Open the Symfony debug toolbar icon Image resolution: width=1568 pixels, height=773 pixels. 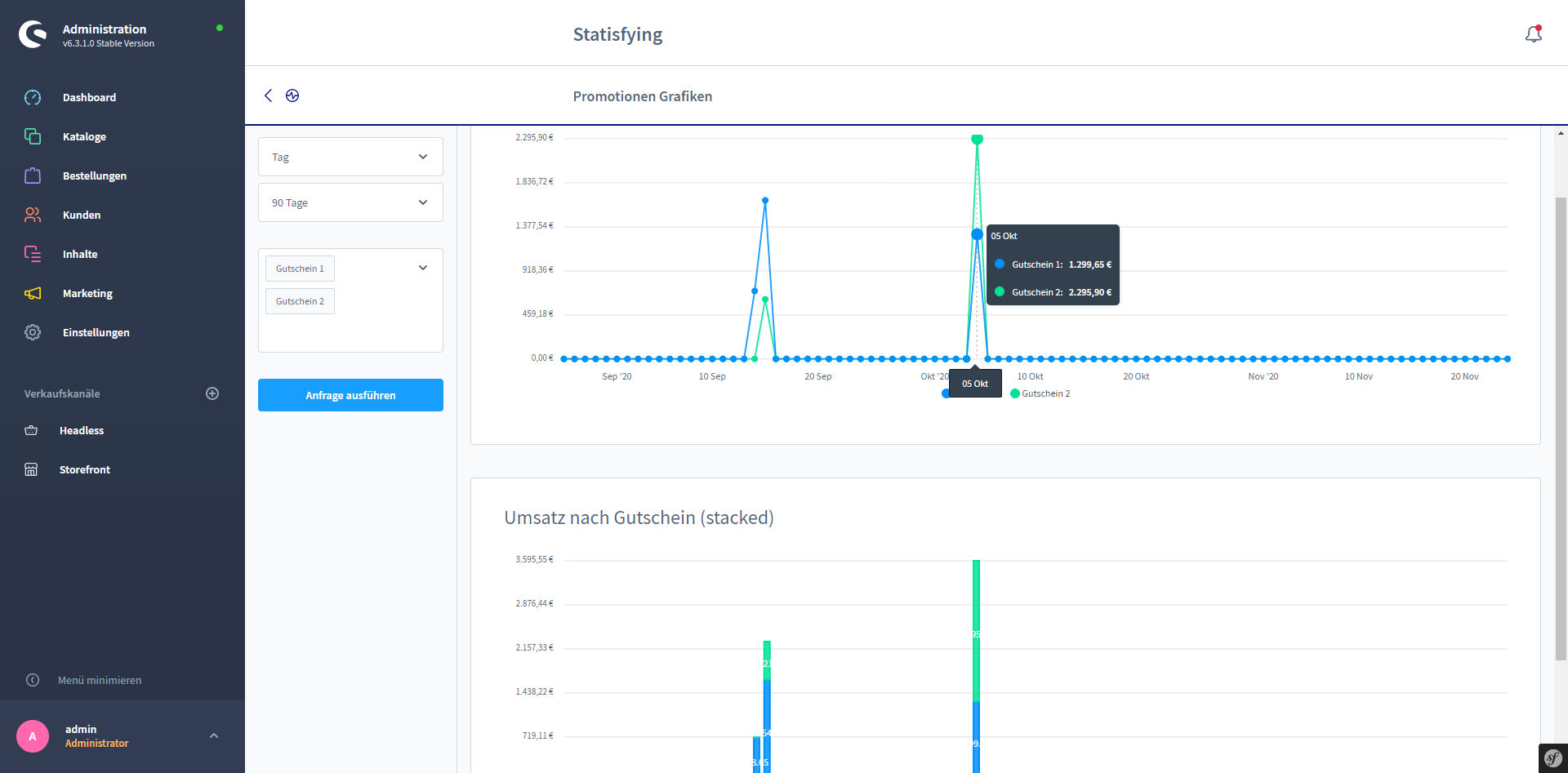pos(1552,758)
